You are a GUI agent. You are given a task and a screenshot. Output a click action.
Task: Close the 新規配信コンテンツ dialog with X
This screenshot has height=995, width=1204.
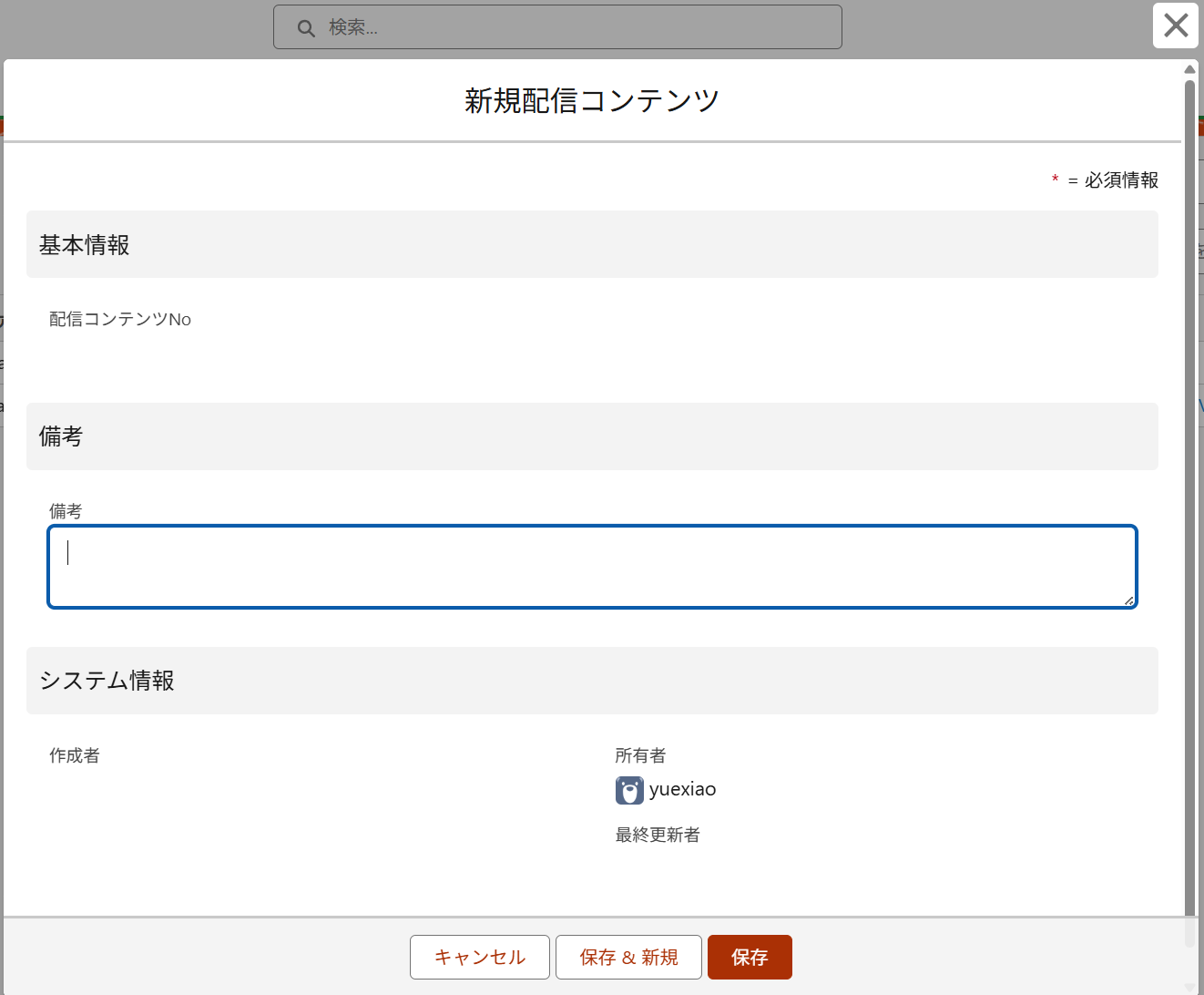1175,26
